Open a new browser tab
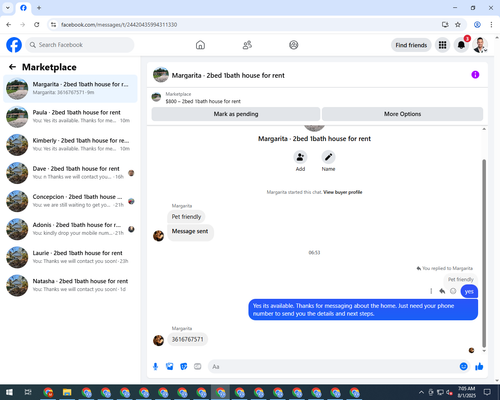500x400 pixels. tap(39, 8)
